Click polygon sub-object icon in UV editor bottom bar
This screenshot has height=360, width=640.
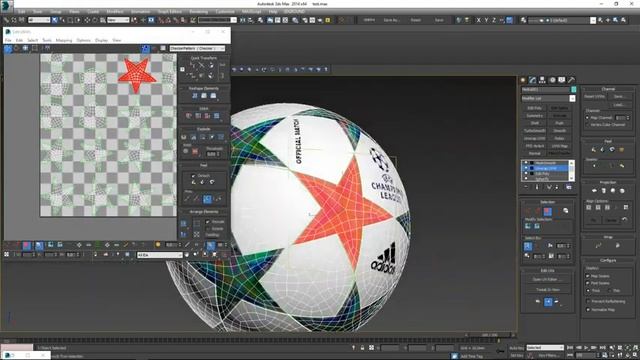click(x=27, y=245)
